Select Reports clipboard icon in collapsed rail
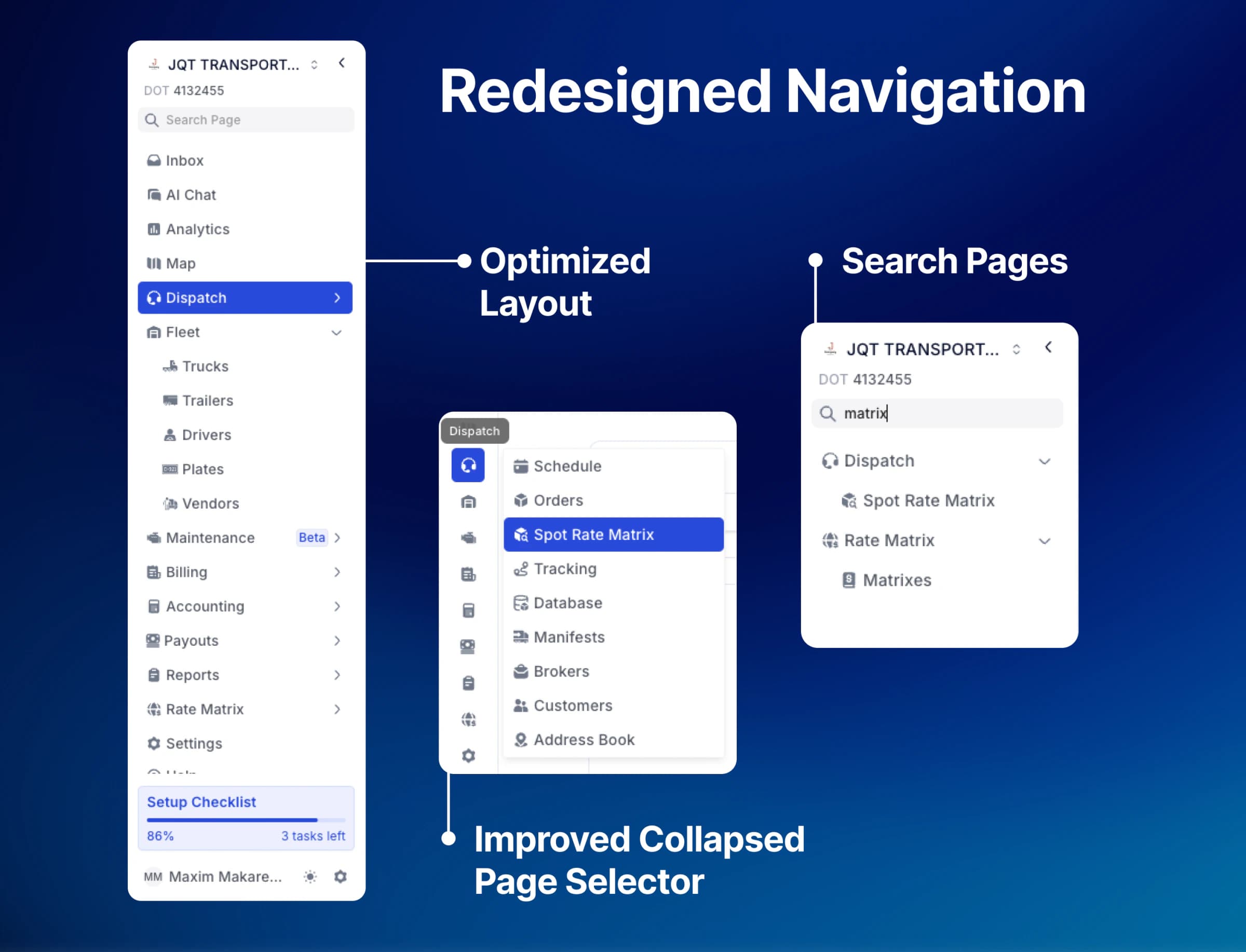The image size is (1246, 952). 468,683
